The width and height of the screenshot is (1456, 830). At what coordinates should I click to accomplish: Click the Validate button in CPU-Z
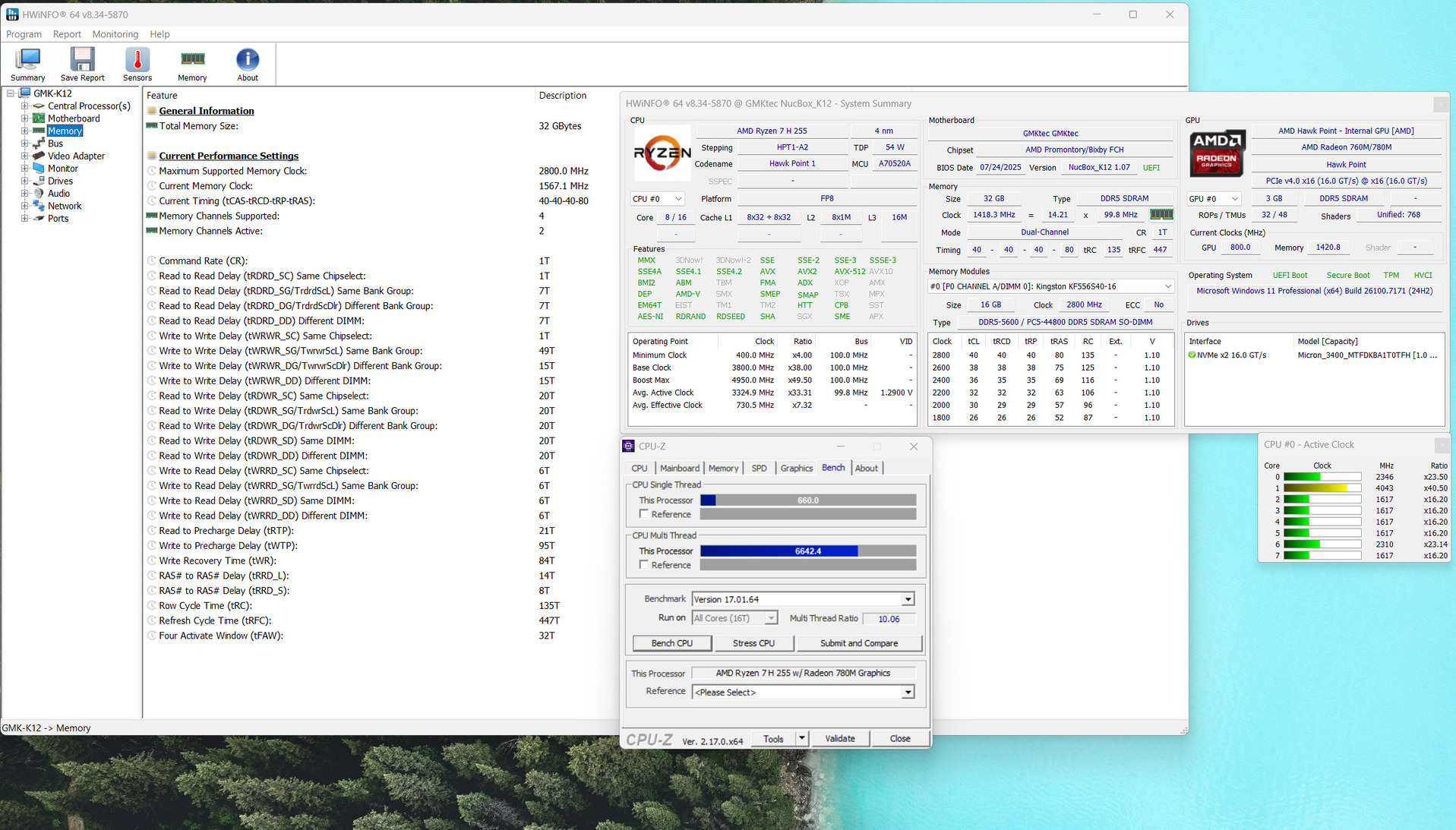[x=839, y=739]
